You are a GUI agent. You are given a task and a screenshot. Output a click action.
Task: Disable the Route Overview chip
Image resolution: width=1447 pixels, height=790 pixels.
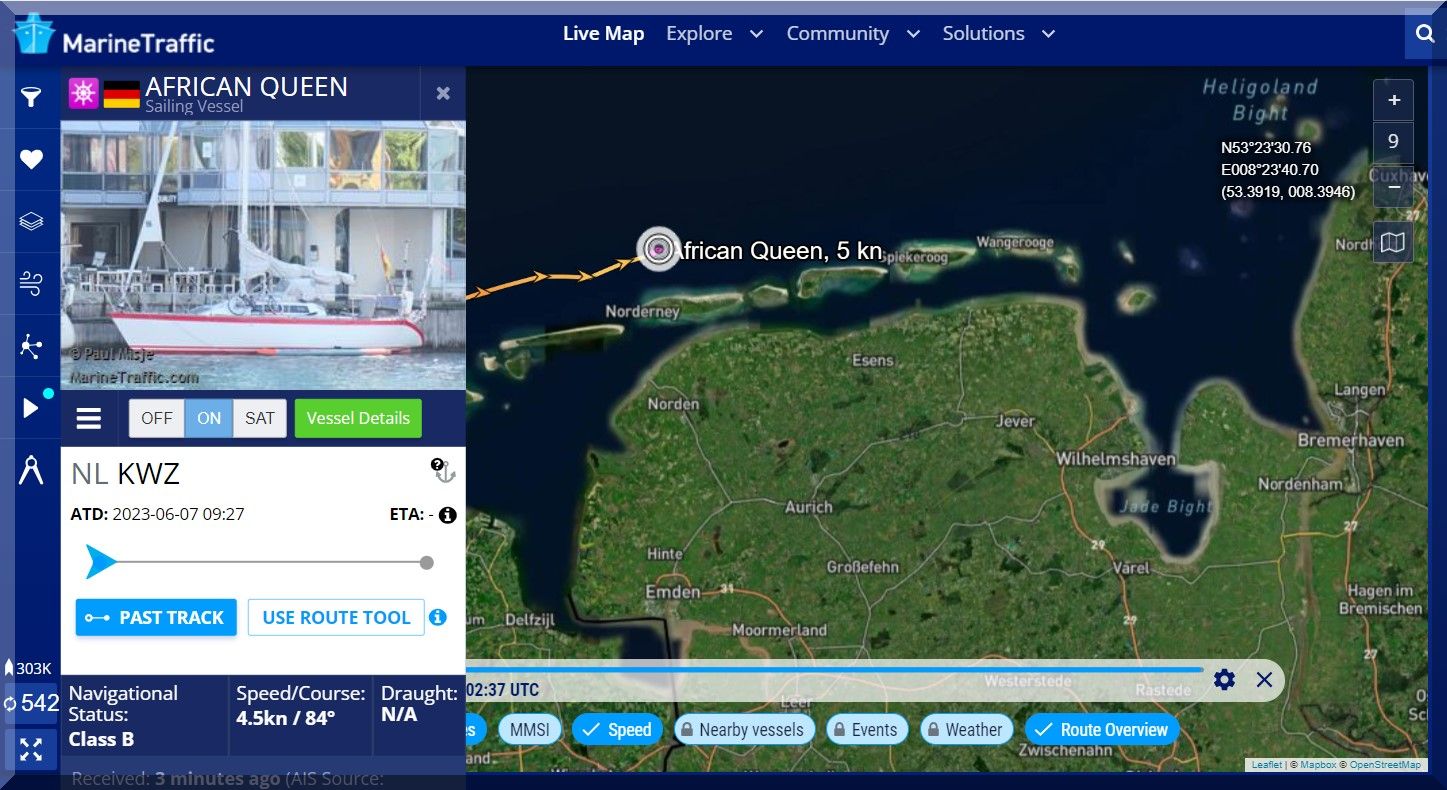(x=1102, y=730)
